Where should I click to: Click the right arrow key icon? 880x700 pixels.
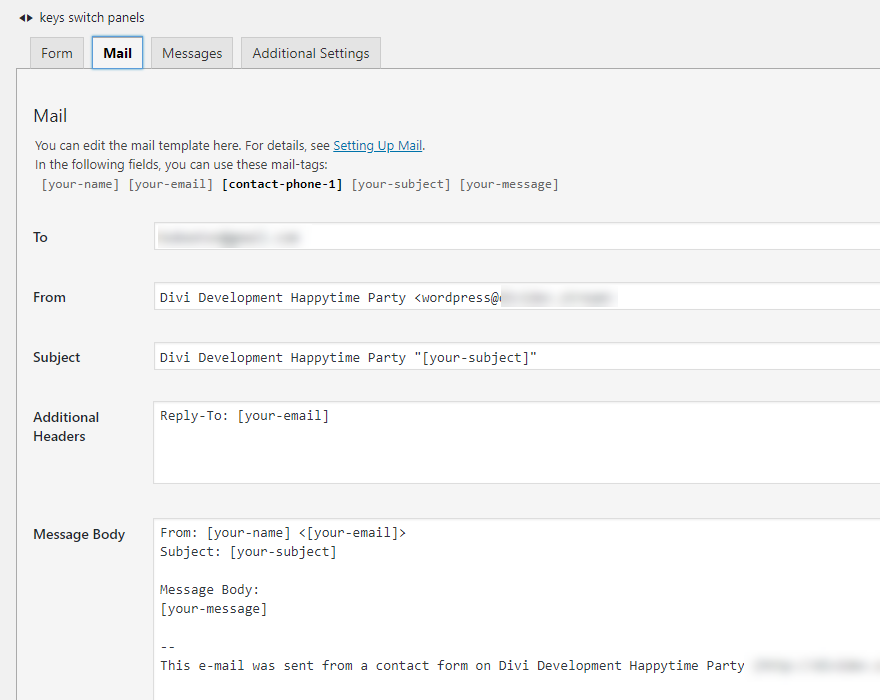(30, 18)
